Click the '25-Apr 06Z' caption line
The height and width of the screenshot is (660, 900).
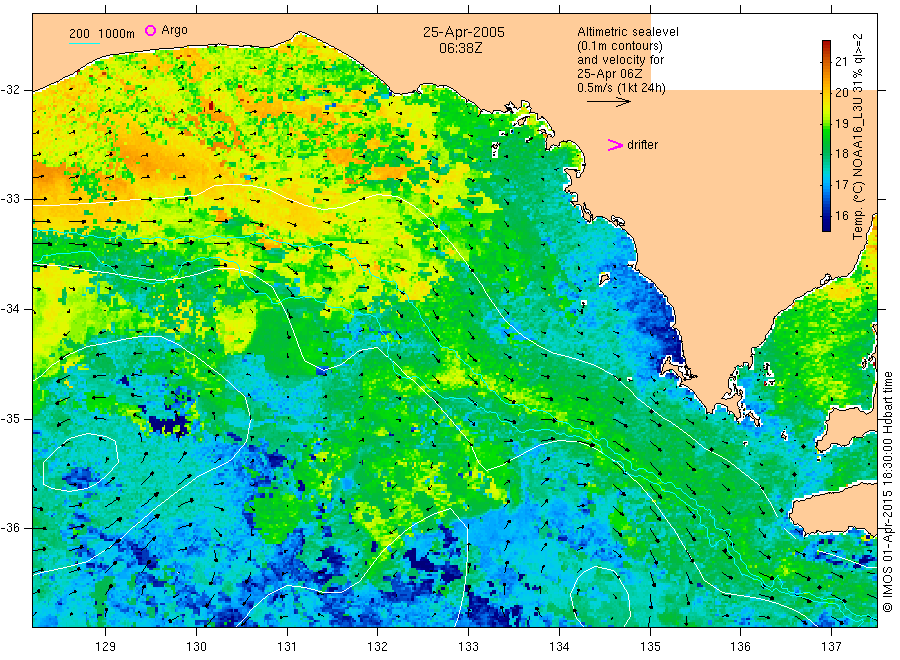click(610, 74)
